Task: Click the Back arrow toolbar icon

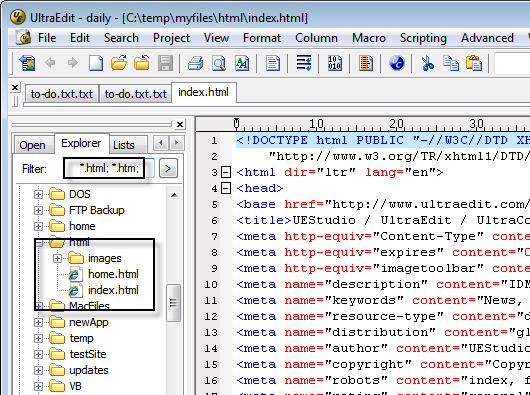Action: (50, 63)
